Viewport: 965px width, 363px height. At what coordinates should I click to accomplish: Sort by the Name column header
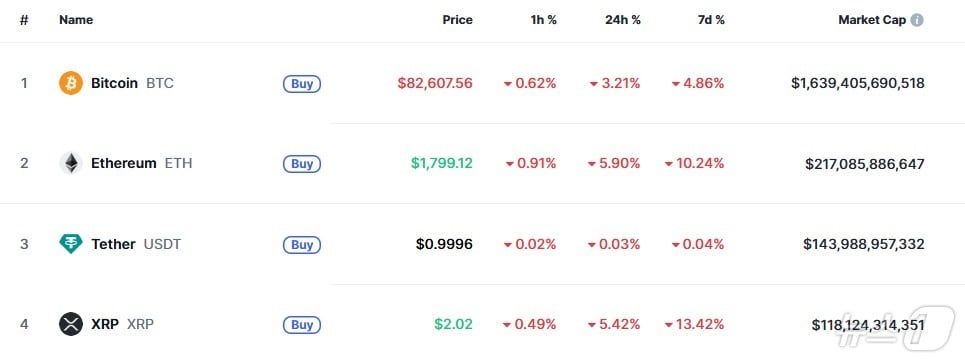tap(76, 20)
